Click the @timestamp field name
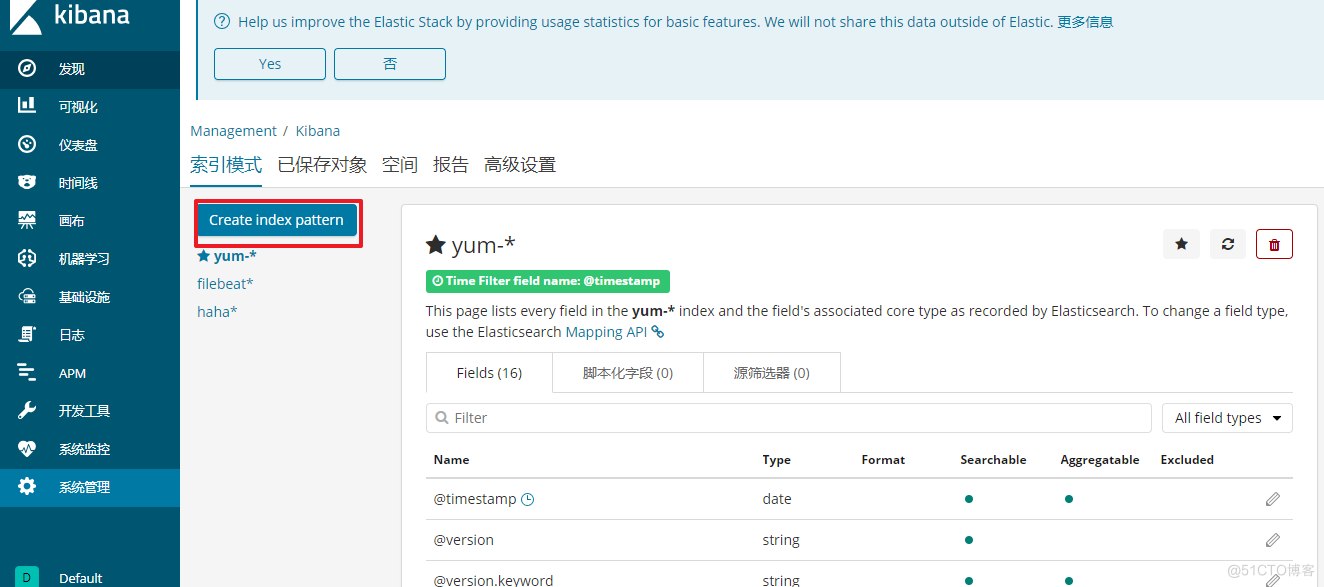Viewport: 1324px width, 587px height. tap(475, 499)
